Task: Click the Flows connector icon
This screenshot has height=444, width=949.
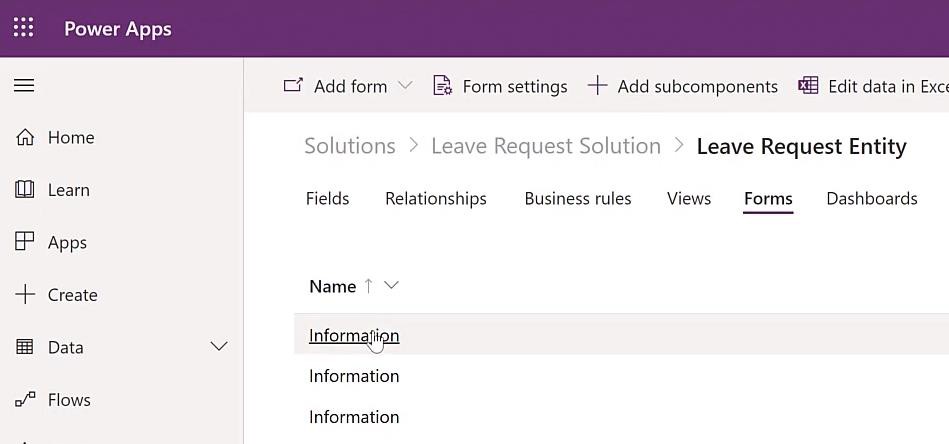Action: tap(25, 400)
